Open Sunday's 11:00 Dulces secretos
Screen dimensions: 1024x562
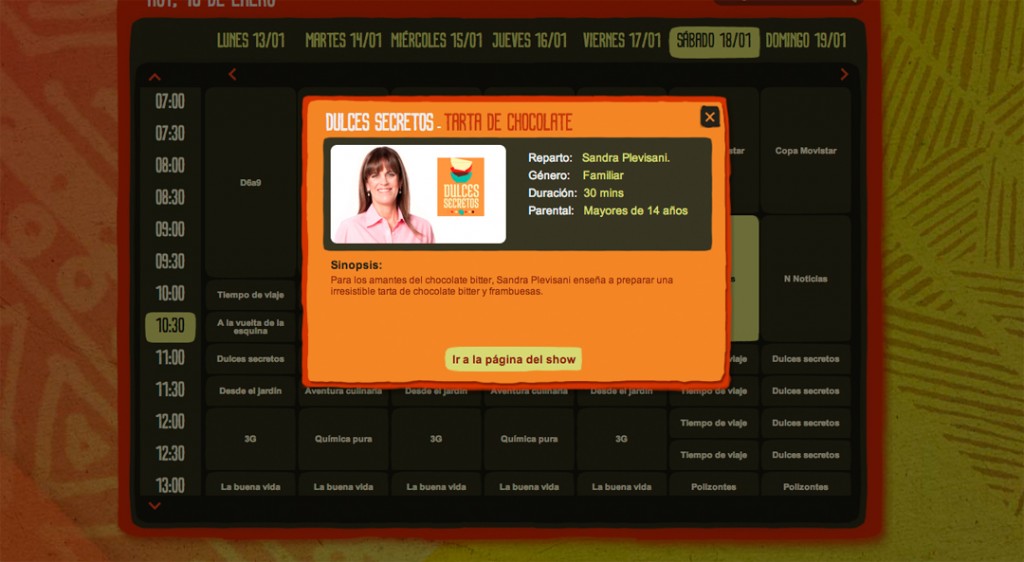[x=806, y=359]
